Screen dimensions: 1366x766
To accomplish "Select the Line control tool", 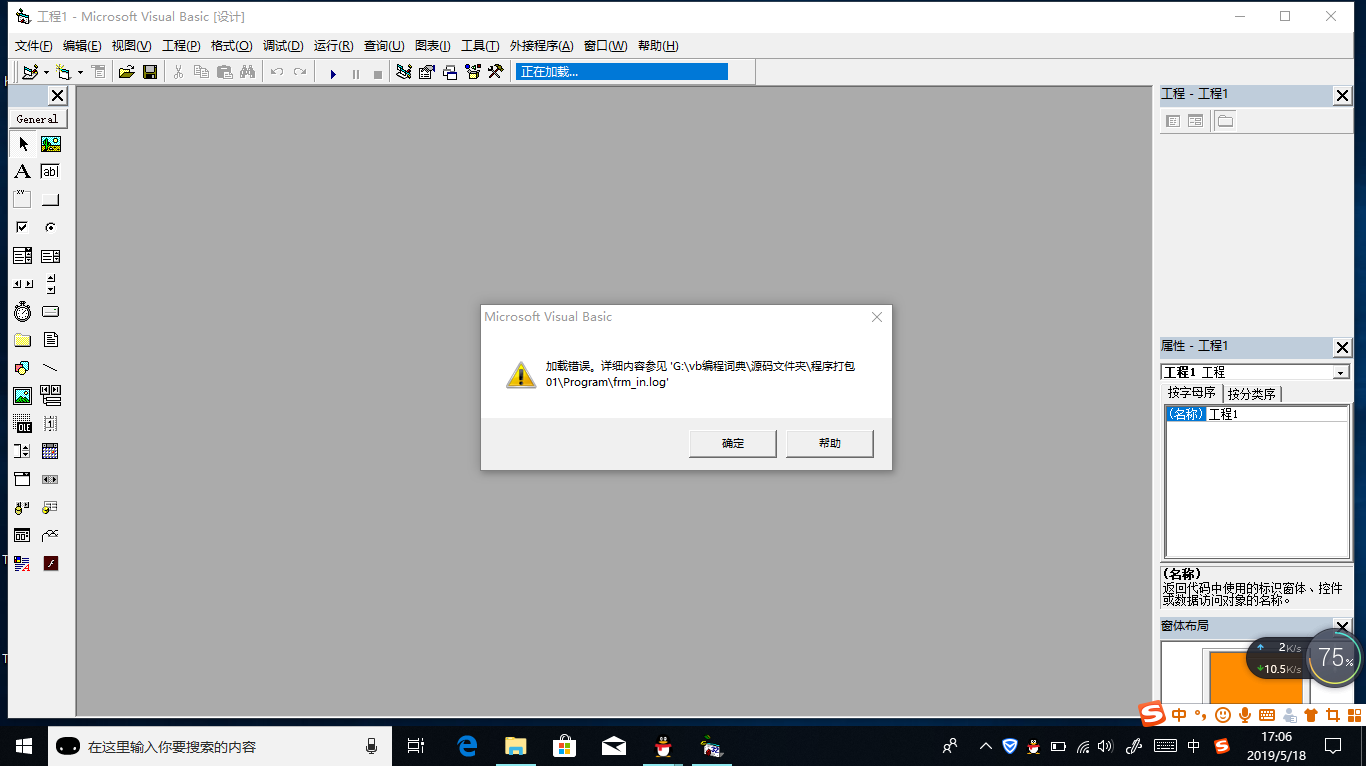I will pos(51,368).
